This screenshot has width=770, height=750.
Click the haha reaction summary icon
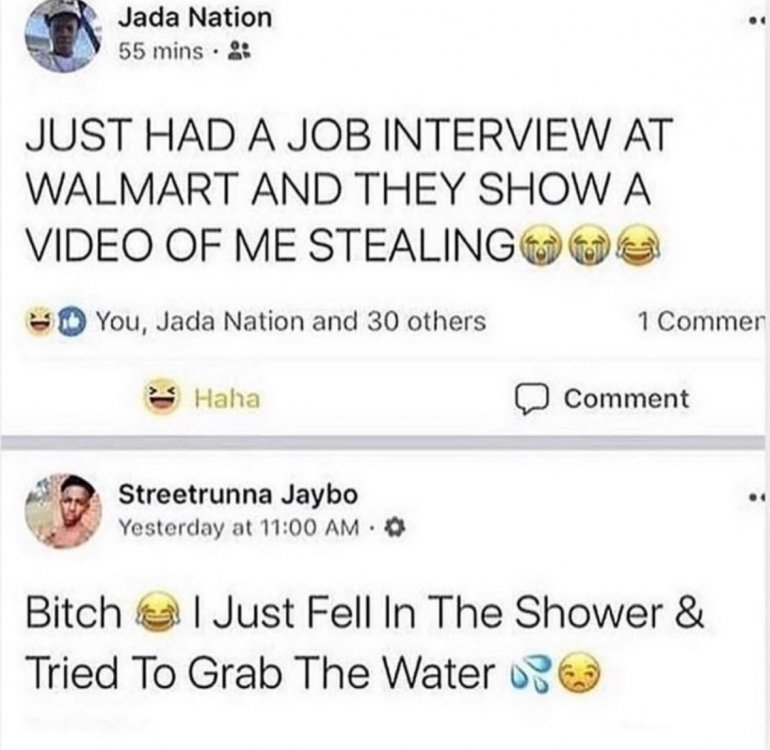[x=38, y=322]
